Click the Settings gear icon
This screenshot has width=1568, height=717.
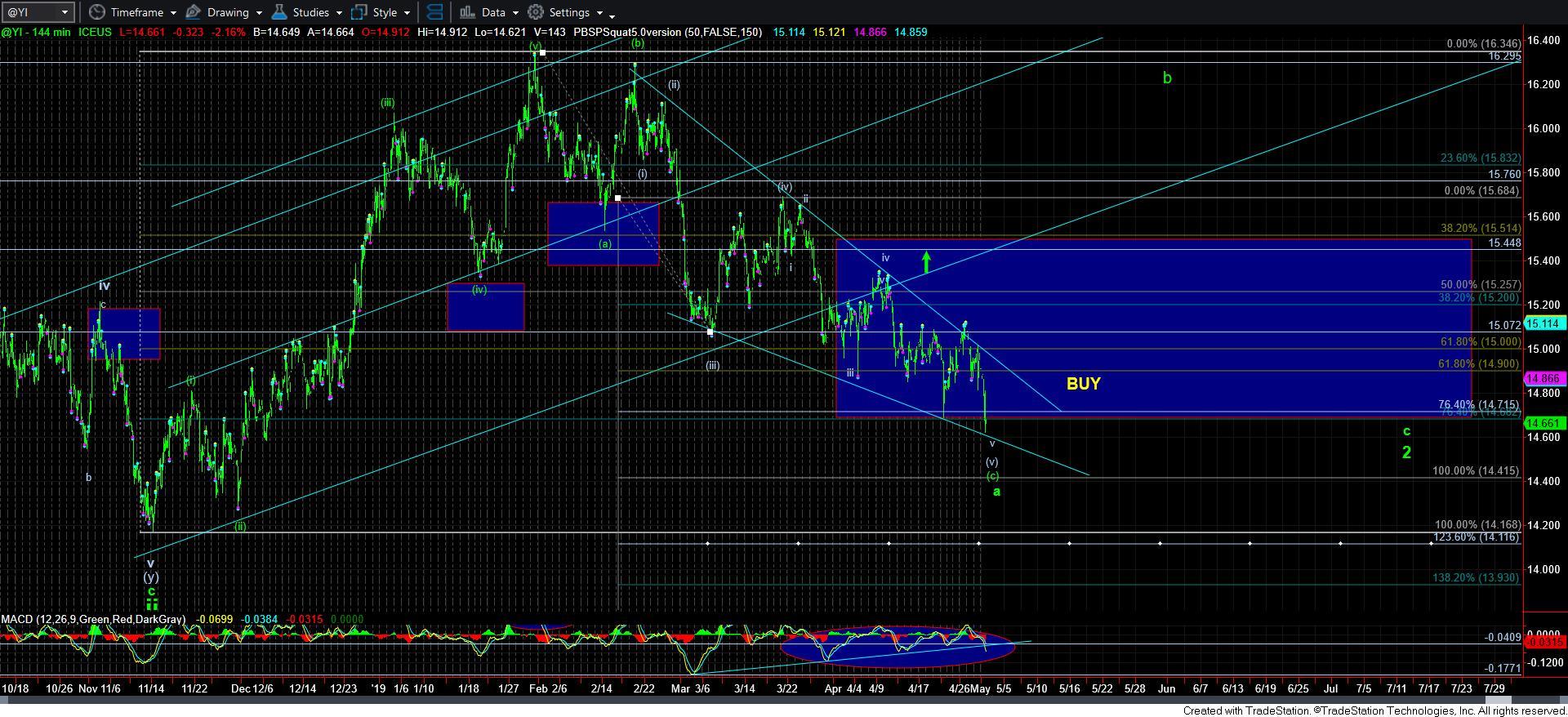[x=536, y=12]
